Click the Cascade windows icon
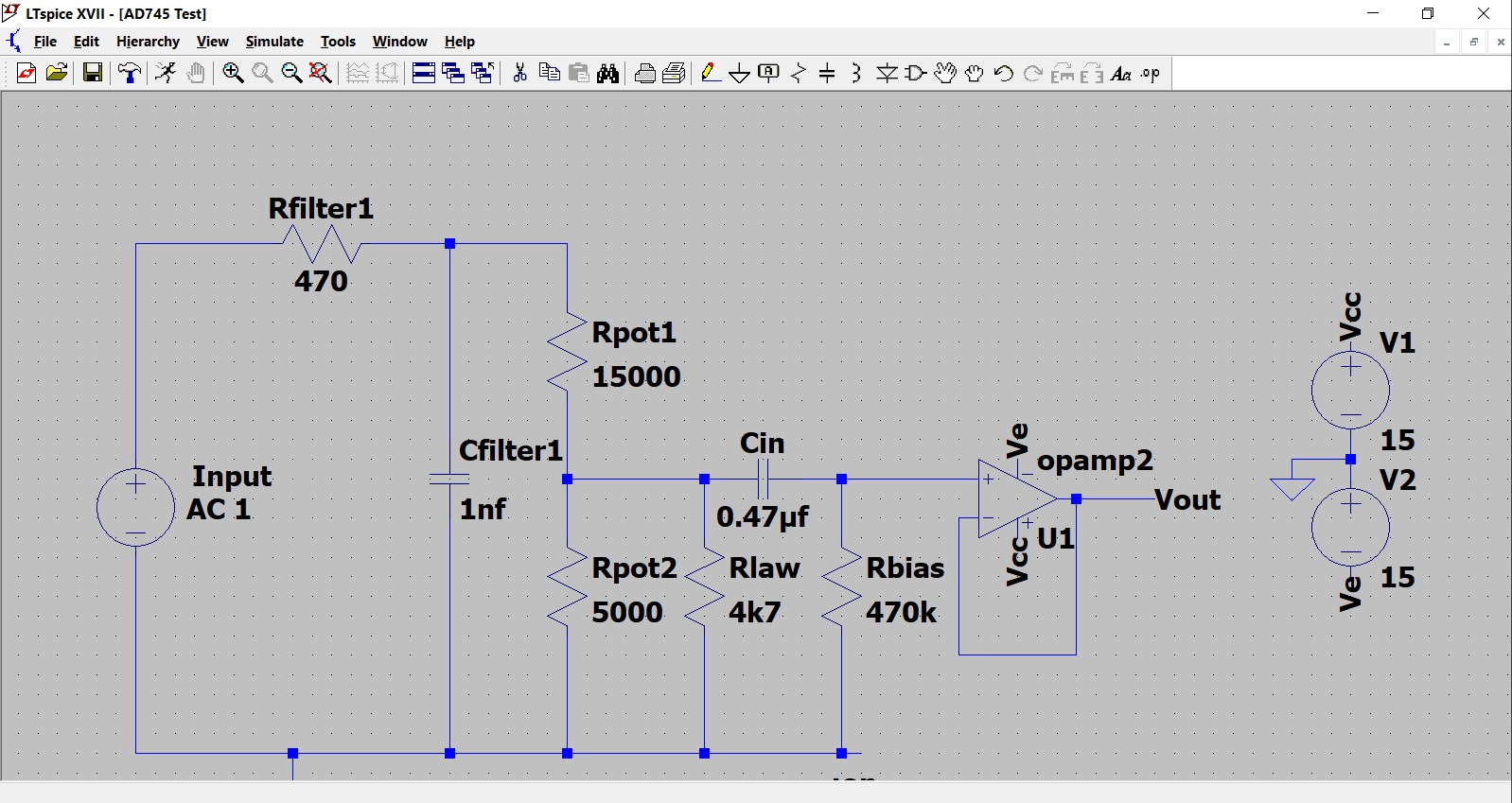Viewport: 1512px width, 803px height. click(453, 74)
